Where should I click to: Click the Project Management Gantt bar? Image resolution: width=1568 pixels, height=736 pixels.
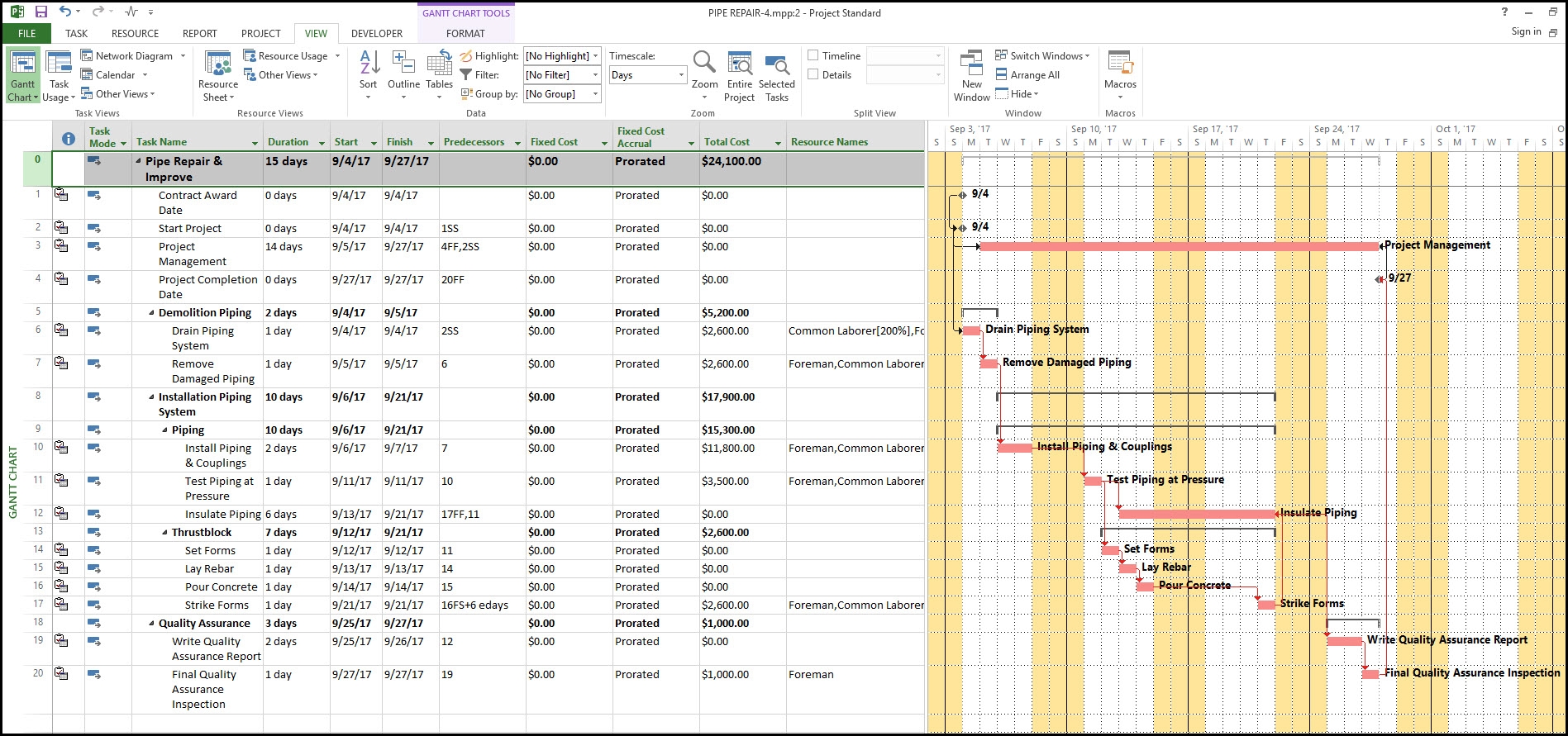coord(1178,246)
